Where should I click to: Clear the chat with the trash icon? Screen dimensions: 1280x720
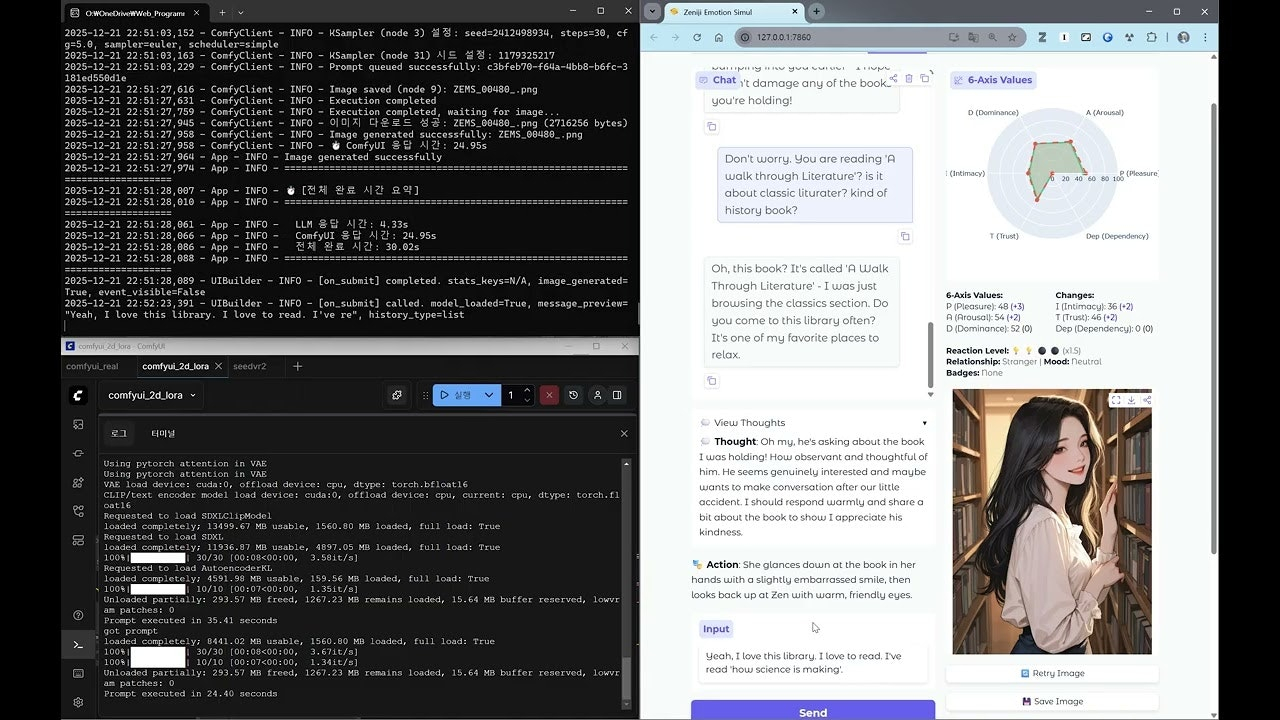909,78
